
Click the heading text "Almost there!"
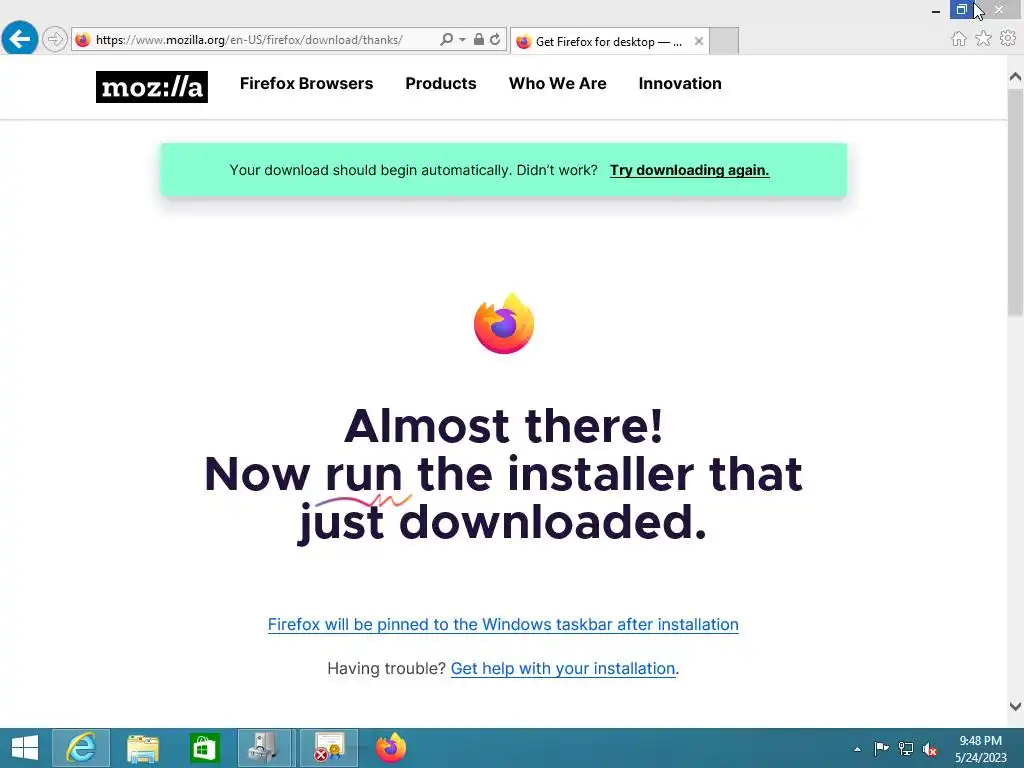(504, 426)
